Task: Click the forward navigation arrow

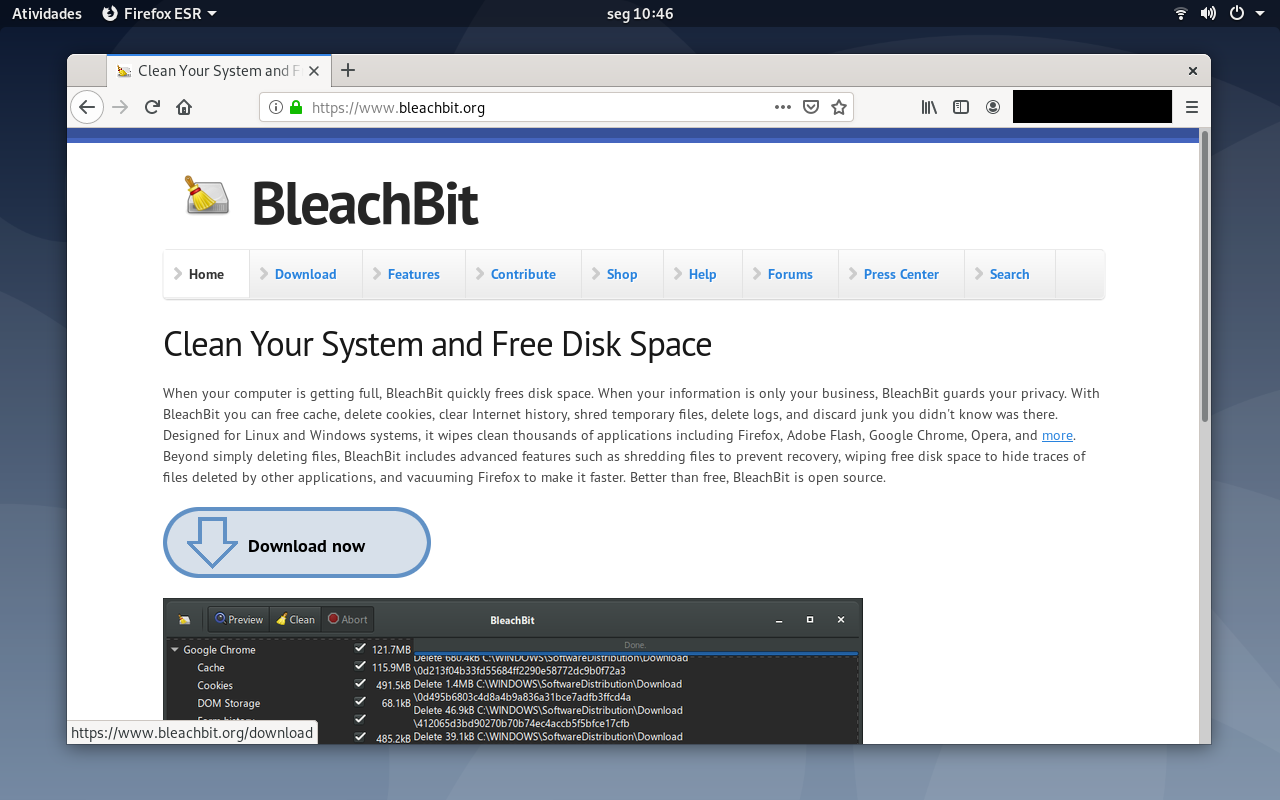Action: [x=121, y=107]
